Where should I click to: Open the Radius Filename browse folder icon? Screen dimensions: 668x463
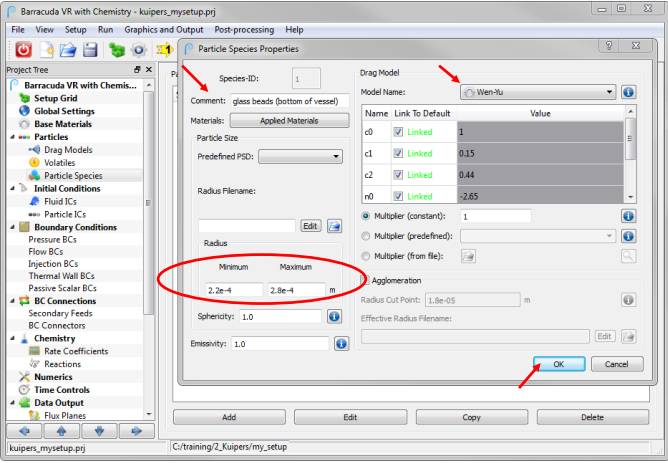[334, 226]
